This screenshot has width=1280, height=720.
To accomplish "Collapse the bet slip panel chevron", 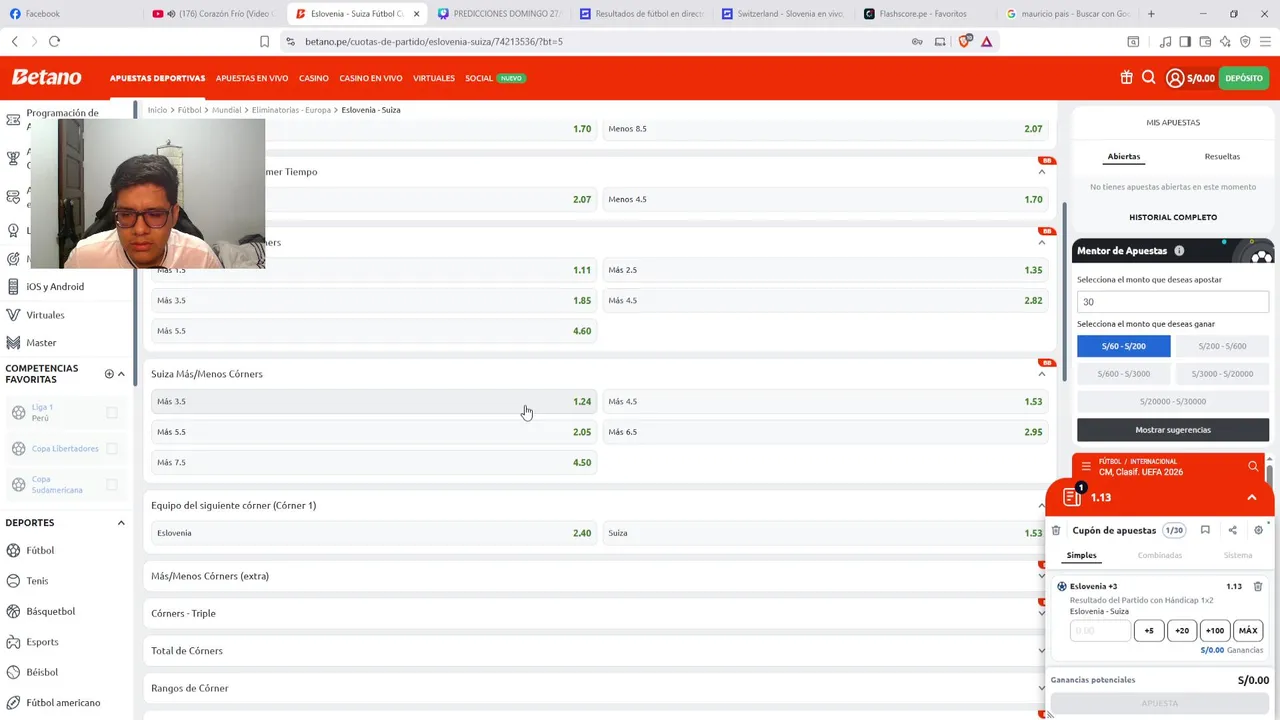I will click(x=1251, y=497).
